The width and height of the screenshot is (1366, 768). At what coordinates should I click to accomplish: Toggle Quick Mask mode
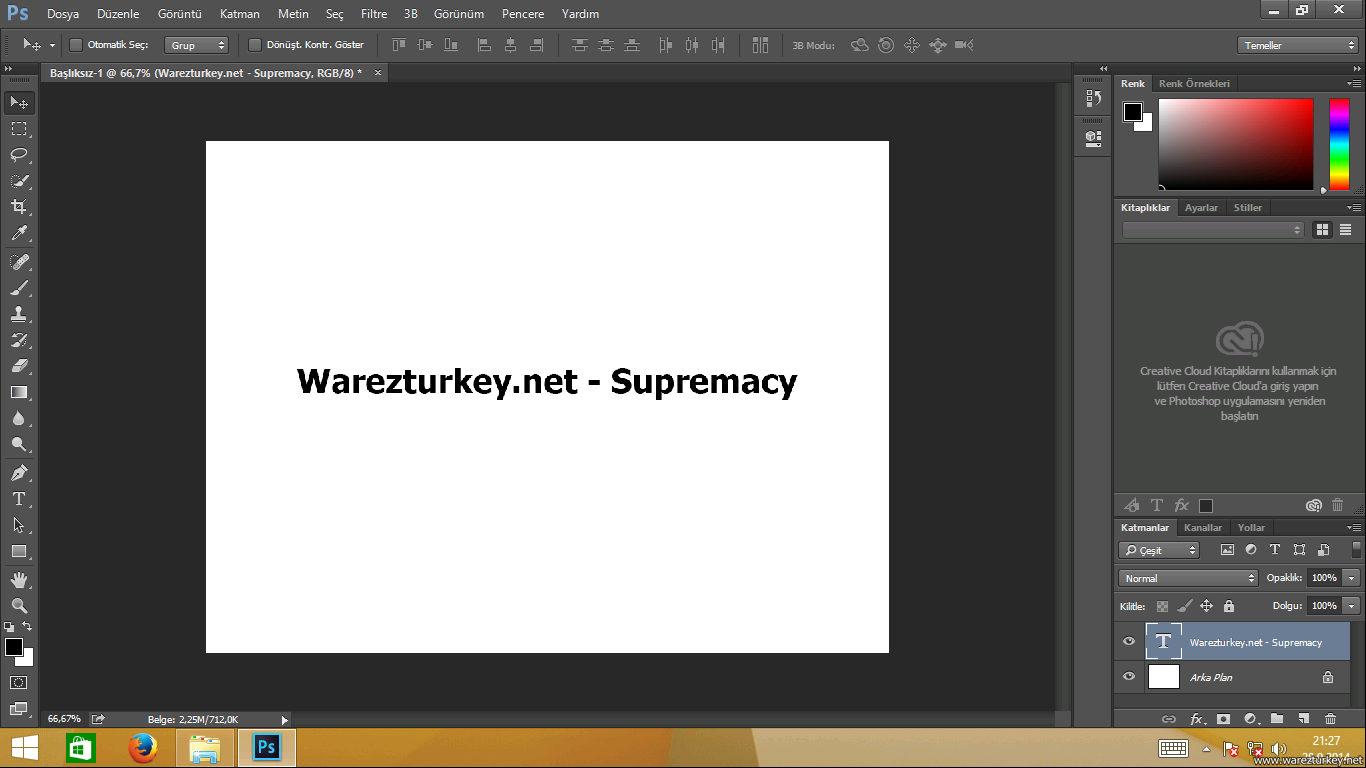[19, 682]
